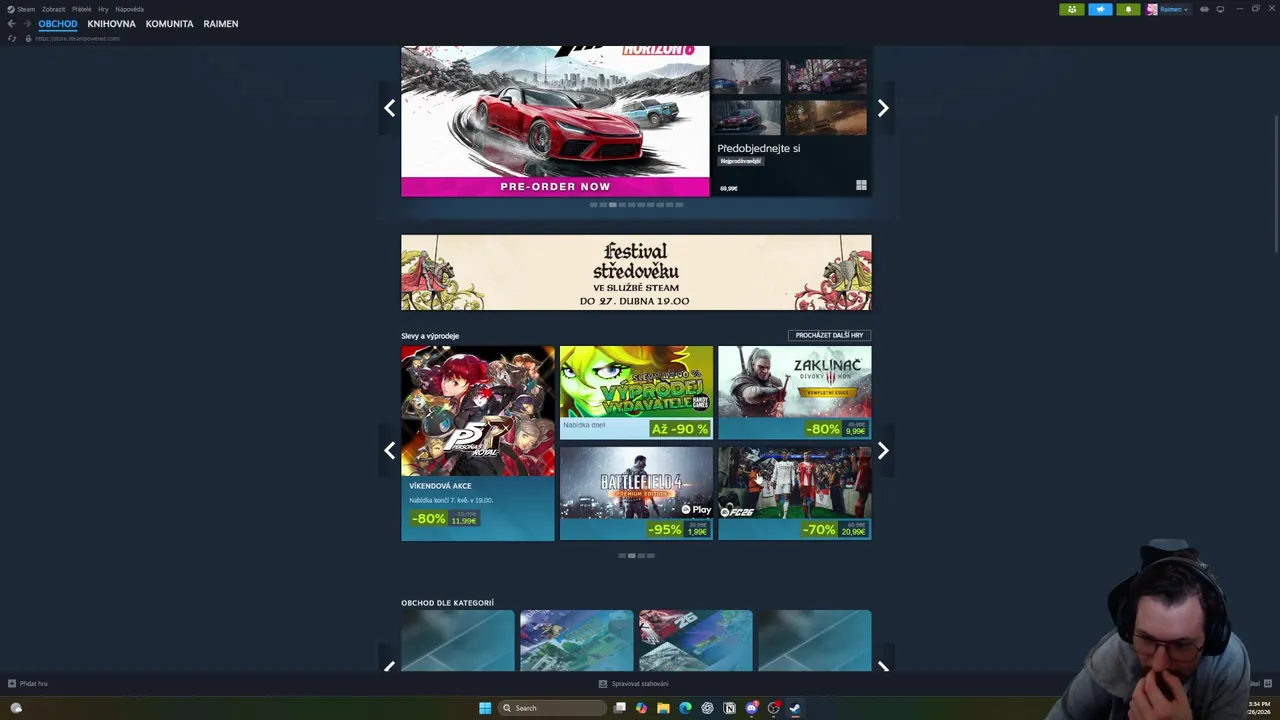Enter Big Picture mode via the monitor icon

[x=1220, y=9]
